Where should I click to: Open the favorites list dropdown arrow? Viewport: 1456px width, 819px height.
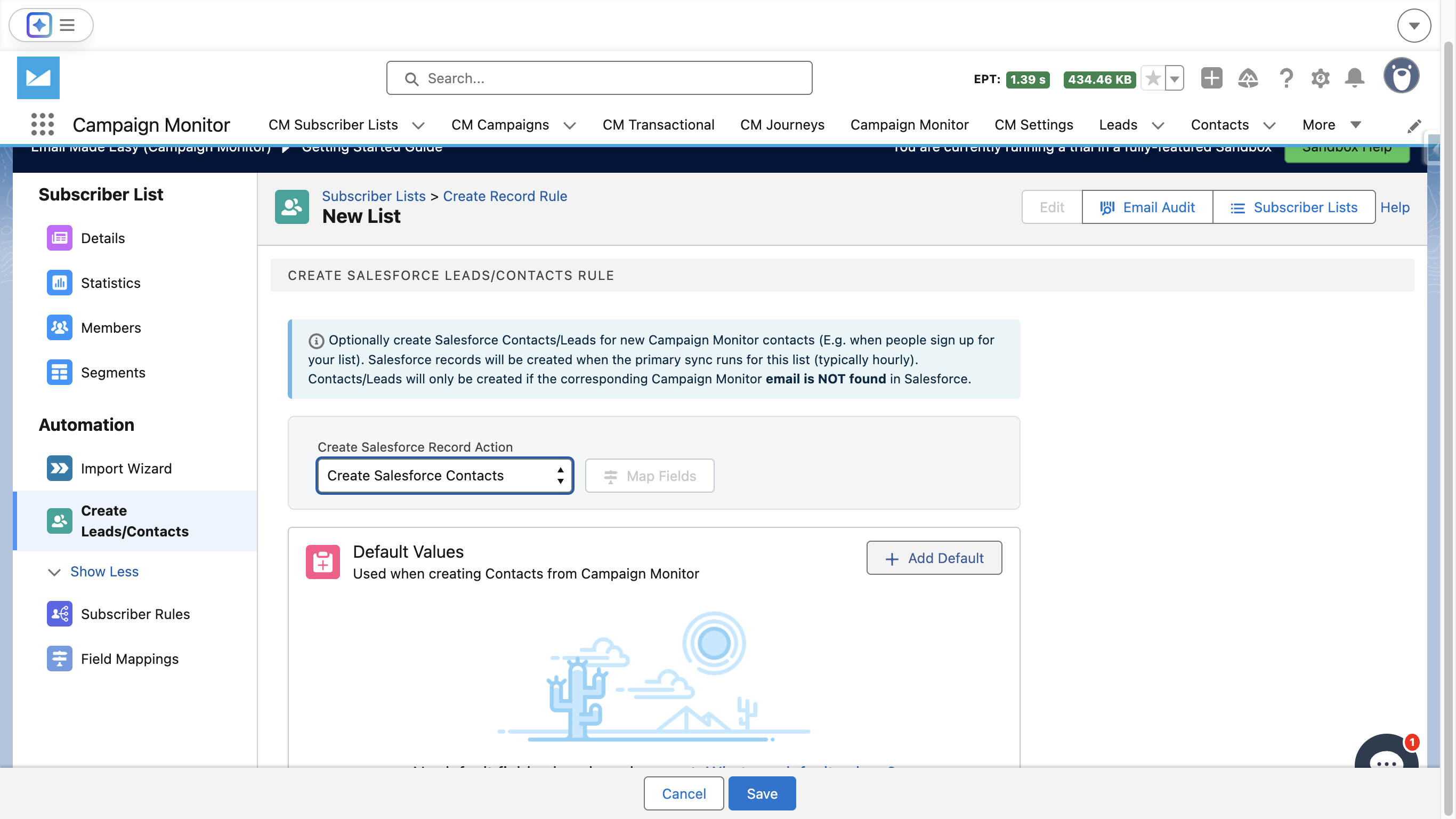[1175, 78]
